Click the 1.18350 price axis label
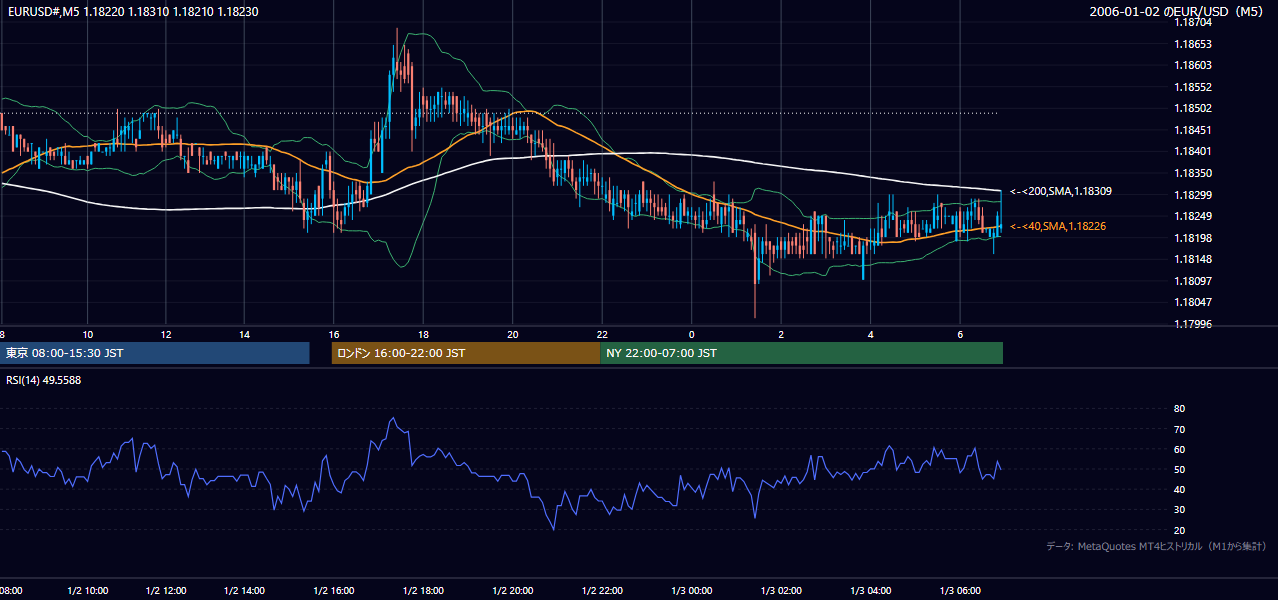The image size is (1278, 600). click(x=1193, y=173)
